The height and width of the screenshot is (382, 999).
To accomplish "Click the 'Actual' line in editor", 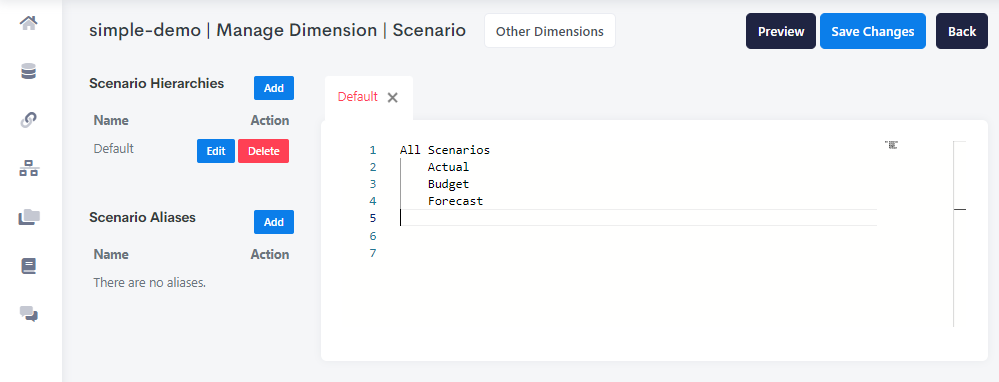I will 448,167.
